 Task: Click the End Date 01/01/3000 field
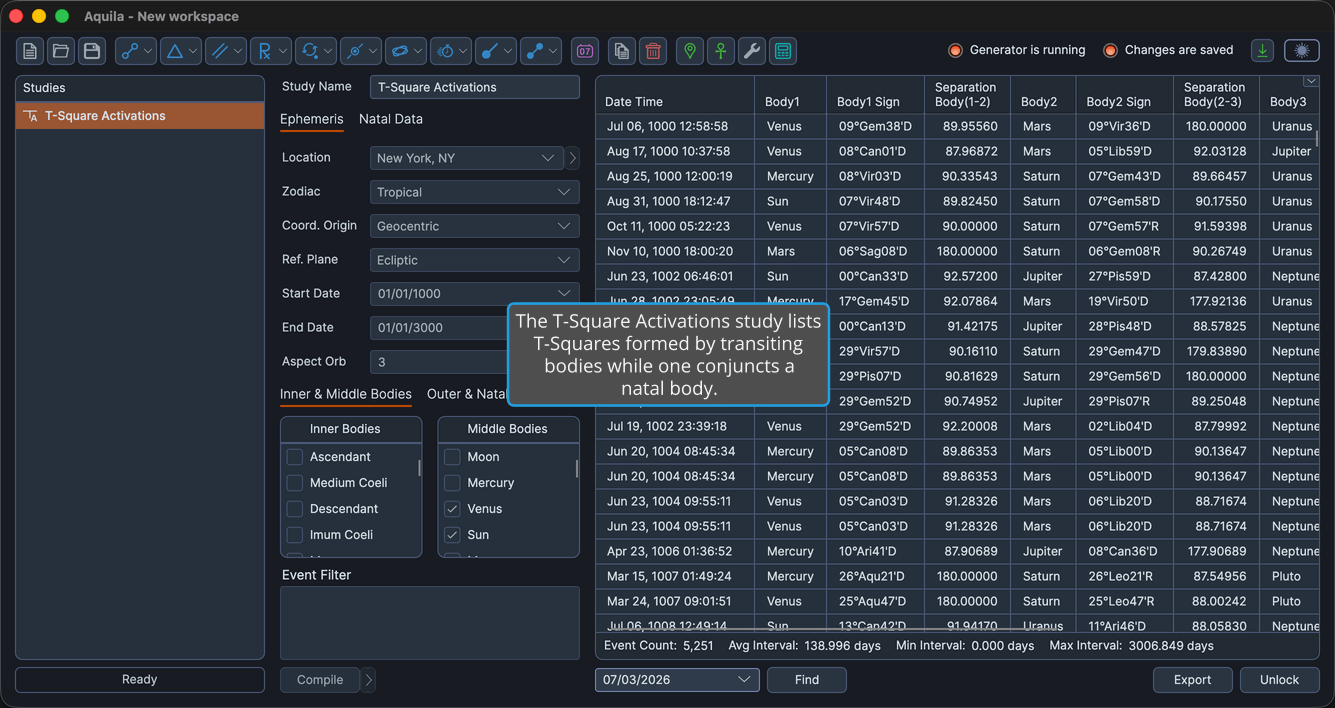[440, 328]
